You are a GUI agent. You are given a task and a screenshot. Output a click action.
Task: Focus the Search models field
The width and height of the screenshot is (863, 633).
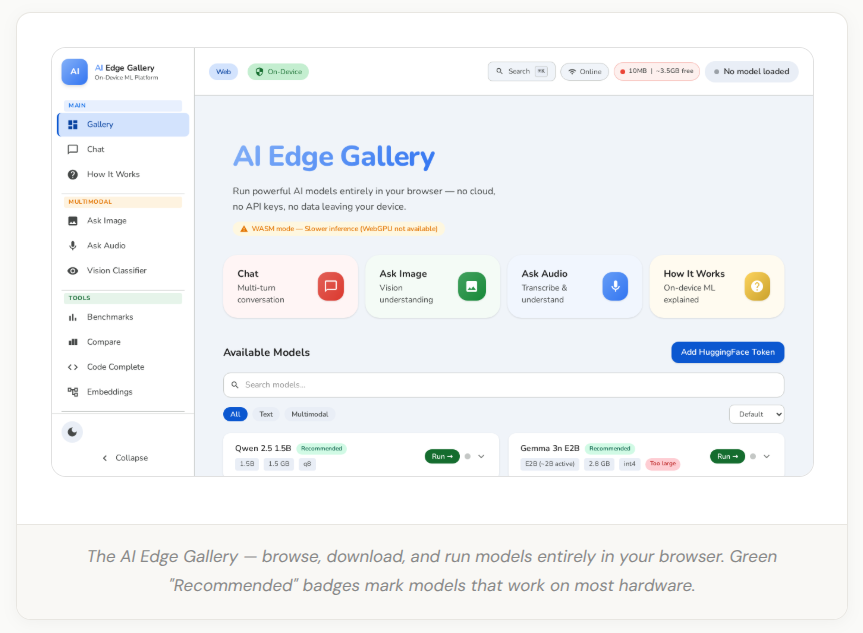pos(504,385)
